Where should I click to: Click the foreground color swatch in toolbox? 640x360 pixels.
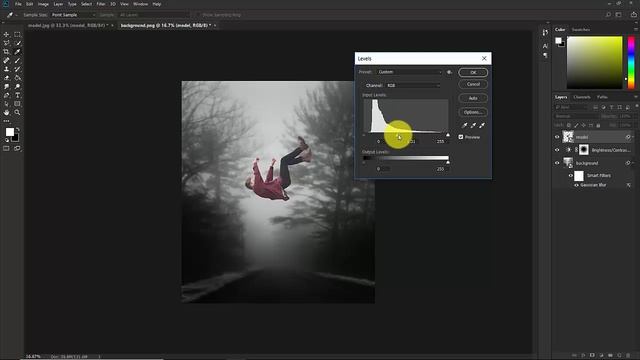tap(9, 132)
